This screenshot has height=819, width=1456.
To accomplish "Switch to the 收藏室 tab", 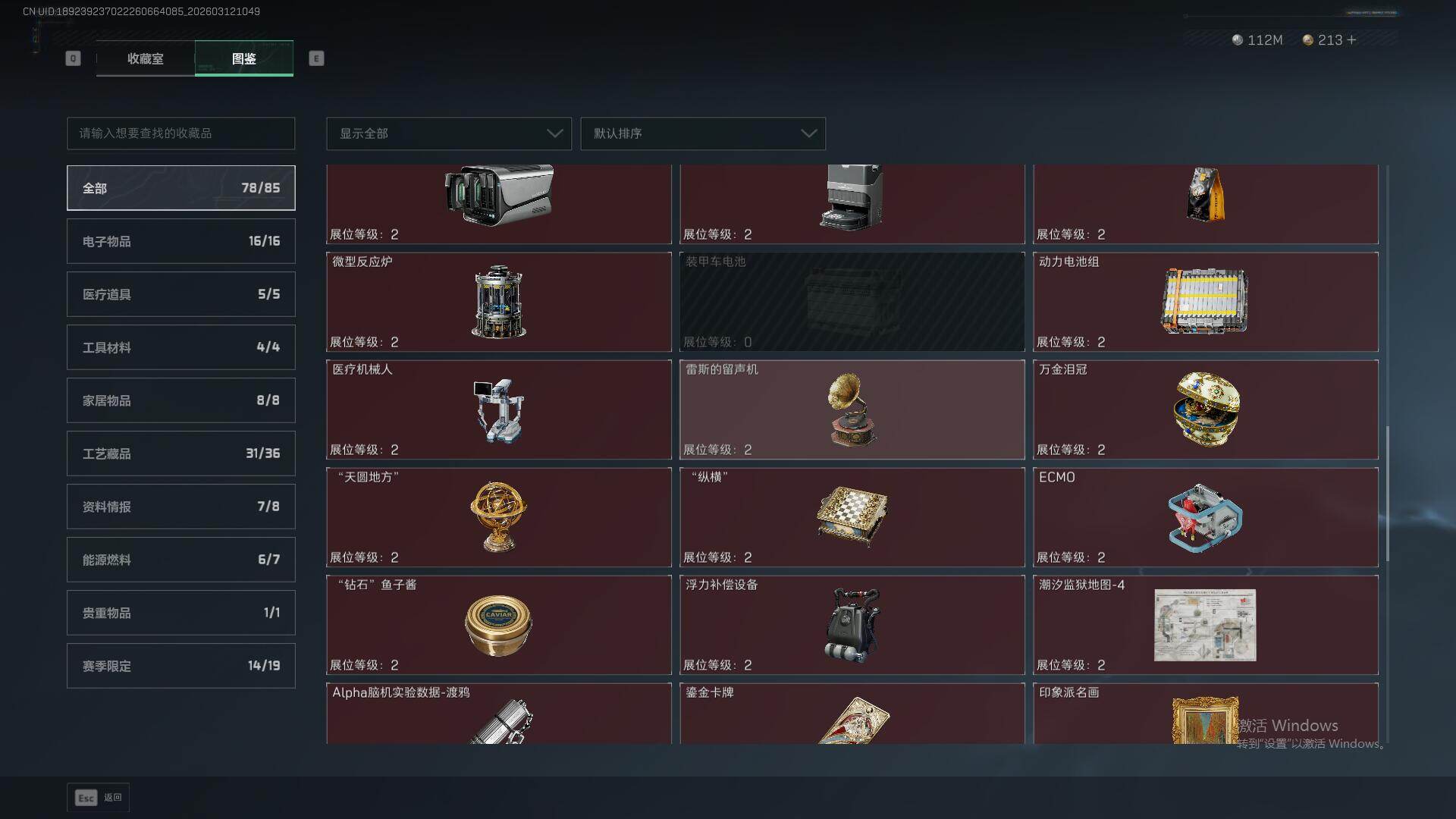I will (145, 58).
